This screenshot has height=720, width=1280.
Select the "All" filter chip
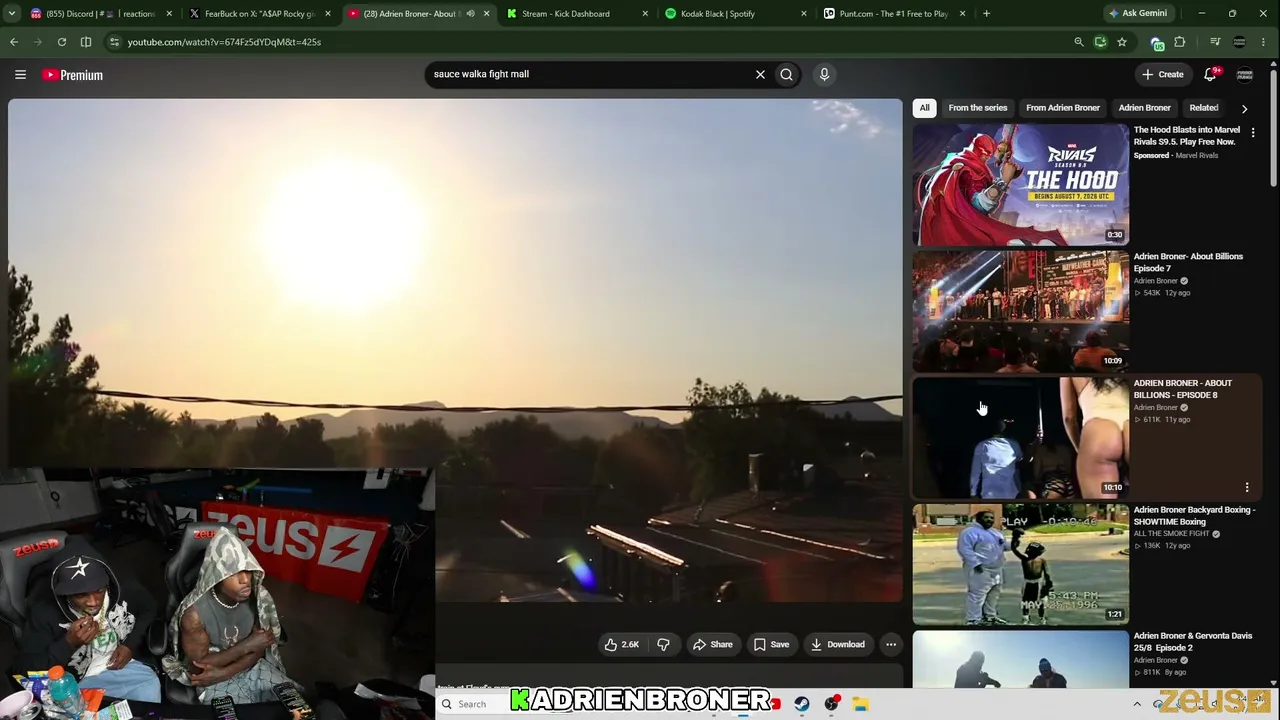[x=925, y=108]
